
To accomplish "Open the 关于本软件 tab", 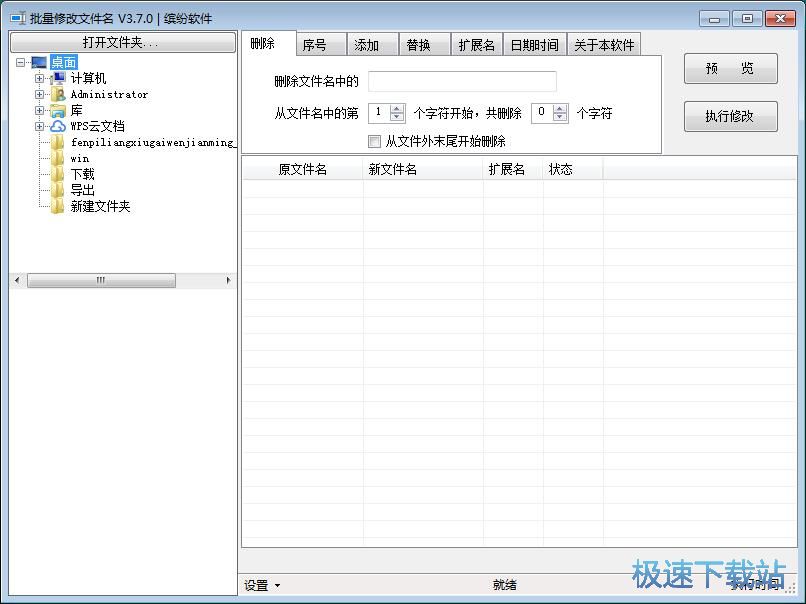I will [x=604, y=45].
